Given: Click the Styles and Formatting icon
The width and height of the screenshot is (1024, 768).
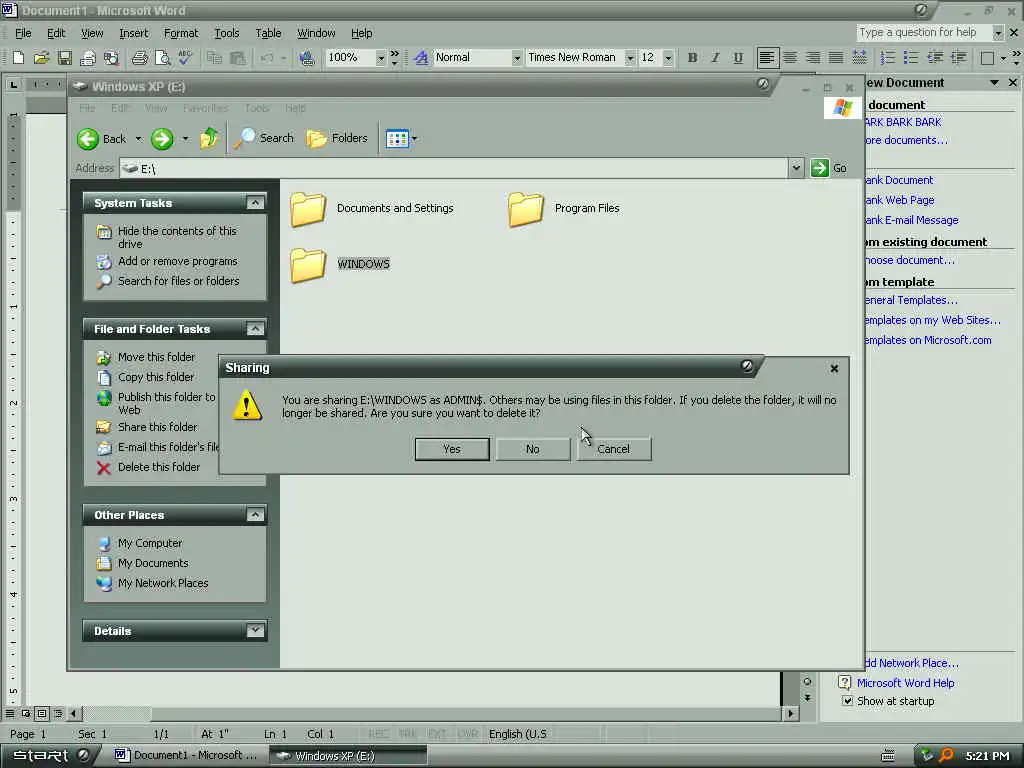Looking at the screenshot, I should [421, 57].
